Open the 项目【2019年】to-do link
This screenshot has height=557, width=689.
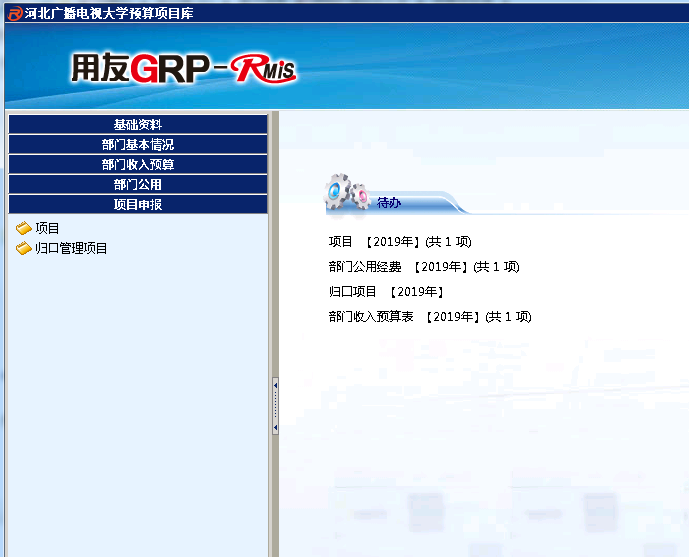tap(399, 242)
